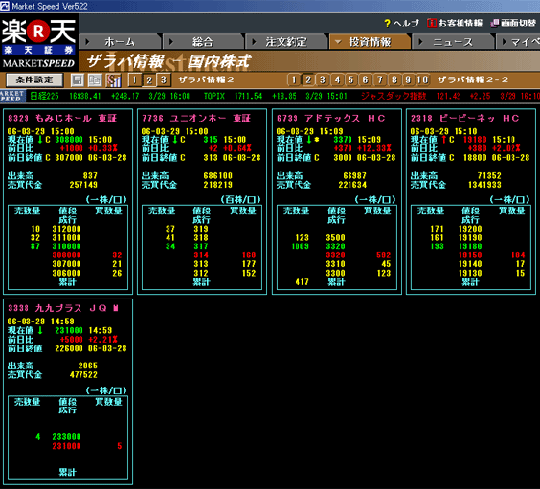Click bid quantity 502 in アドテックス board
This screenshot has width=540, height=489.
pyautogui.click(x=383, y=255)
